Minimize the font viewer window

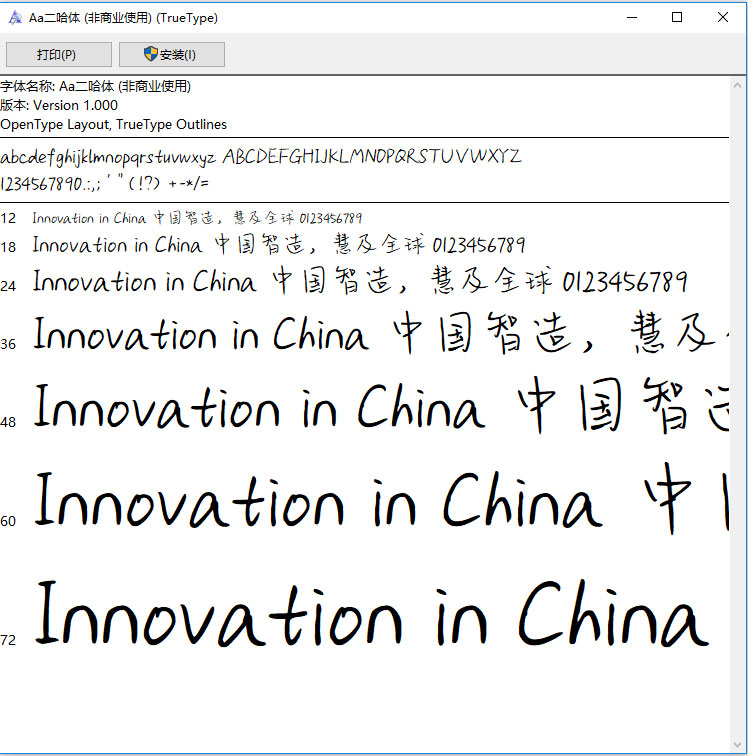tap(632, 18)
